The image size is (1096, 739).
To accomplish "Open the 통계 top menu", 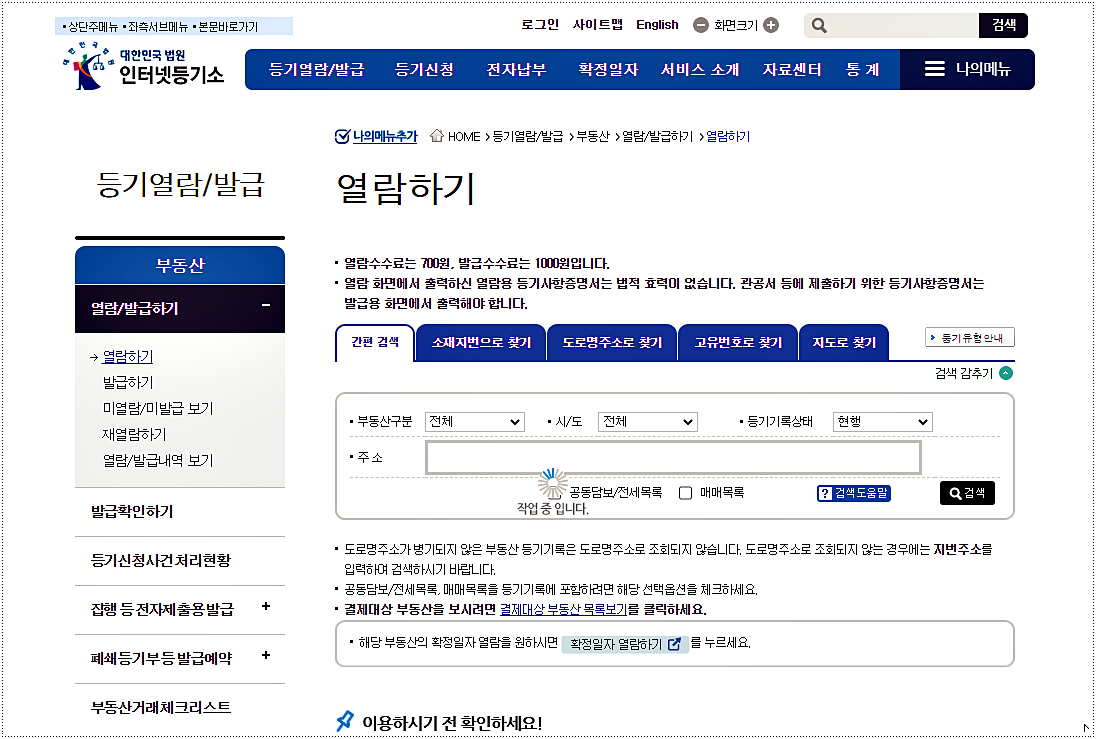I will coord(863,69).
